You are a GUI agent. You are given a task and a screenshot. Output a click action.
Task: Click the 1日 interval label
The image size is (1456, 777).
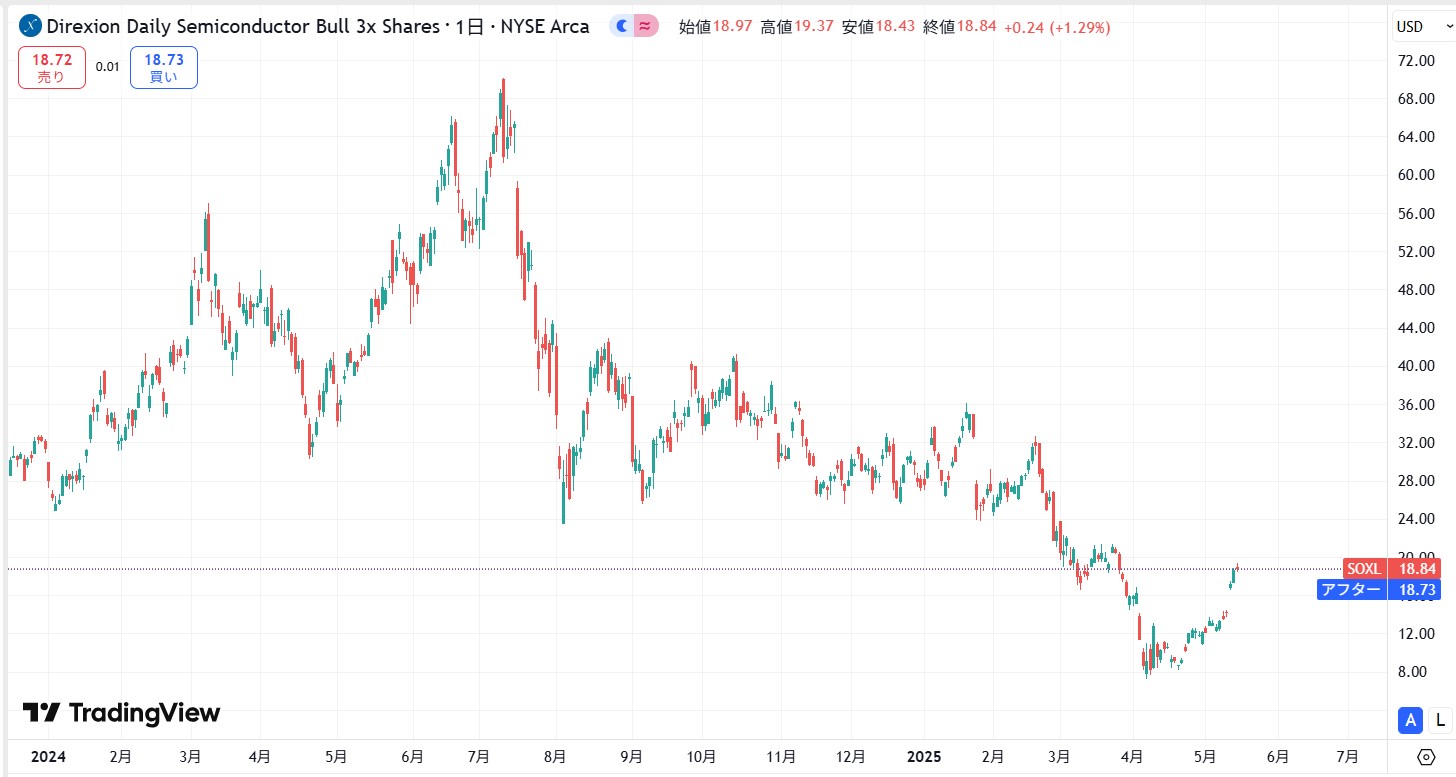(469, 26)
